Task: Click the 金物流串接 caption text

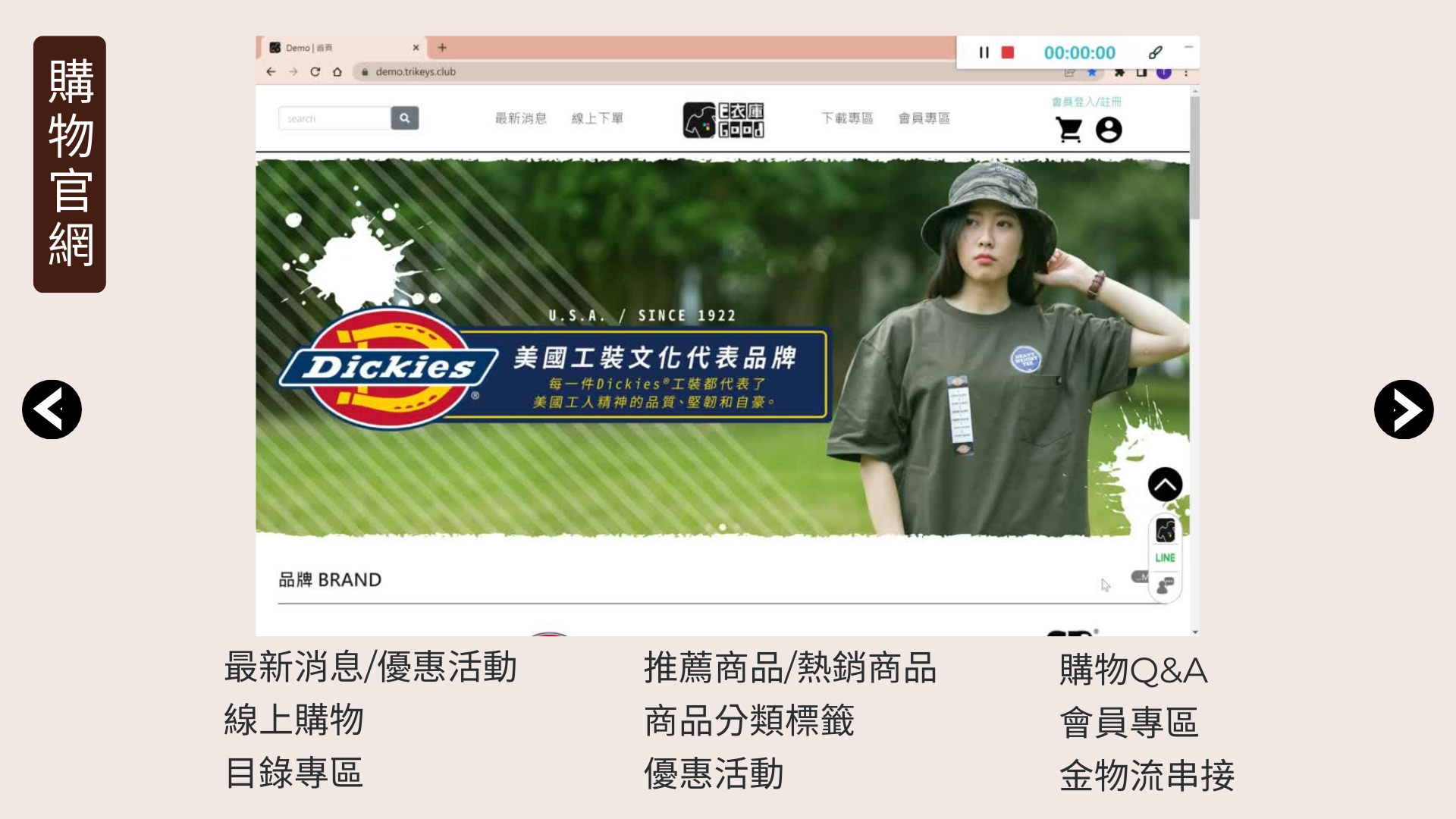Action: 1147,776
